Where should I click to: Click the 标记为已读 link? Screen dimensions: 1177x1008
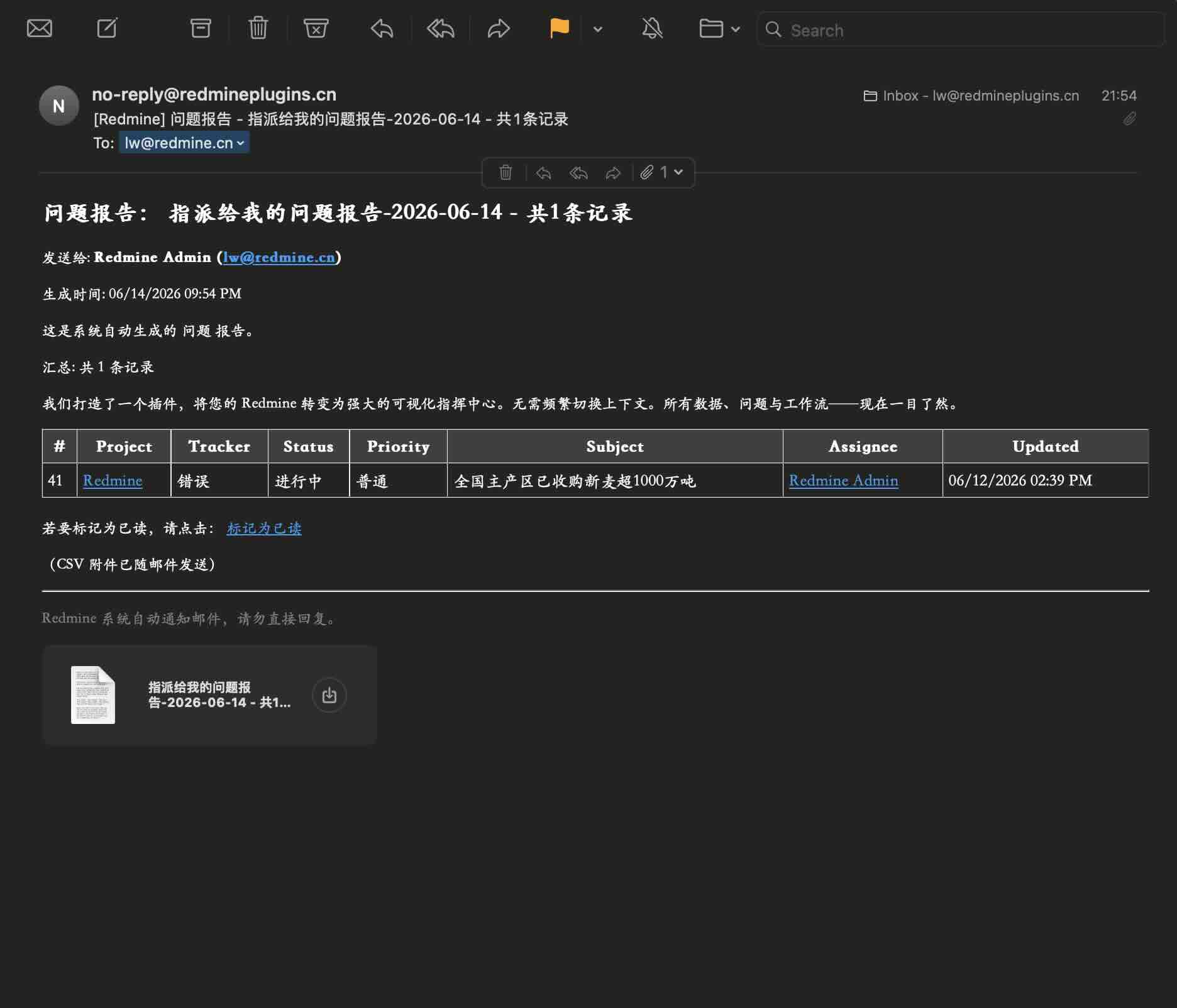(264, 529)
